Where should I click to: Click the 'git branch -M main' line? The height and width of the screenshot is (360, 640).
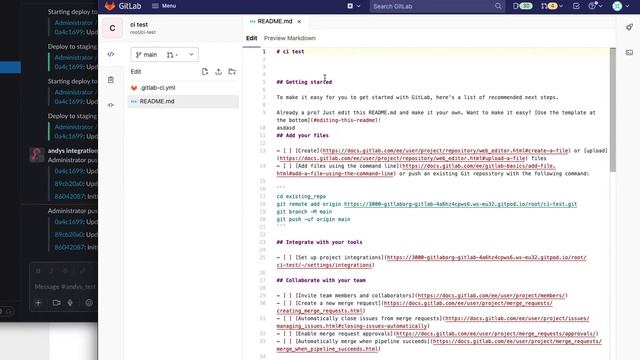tap(304, 212)
